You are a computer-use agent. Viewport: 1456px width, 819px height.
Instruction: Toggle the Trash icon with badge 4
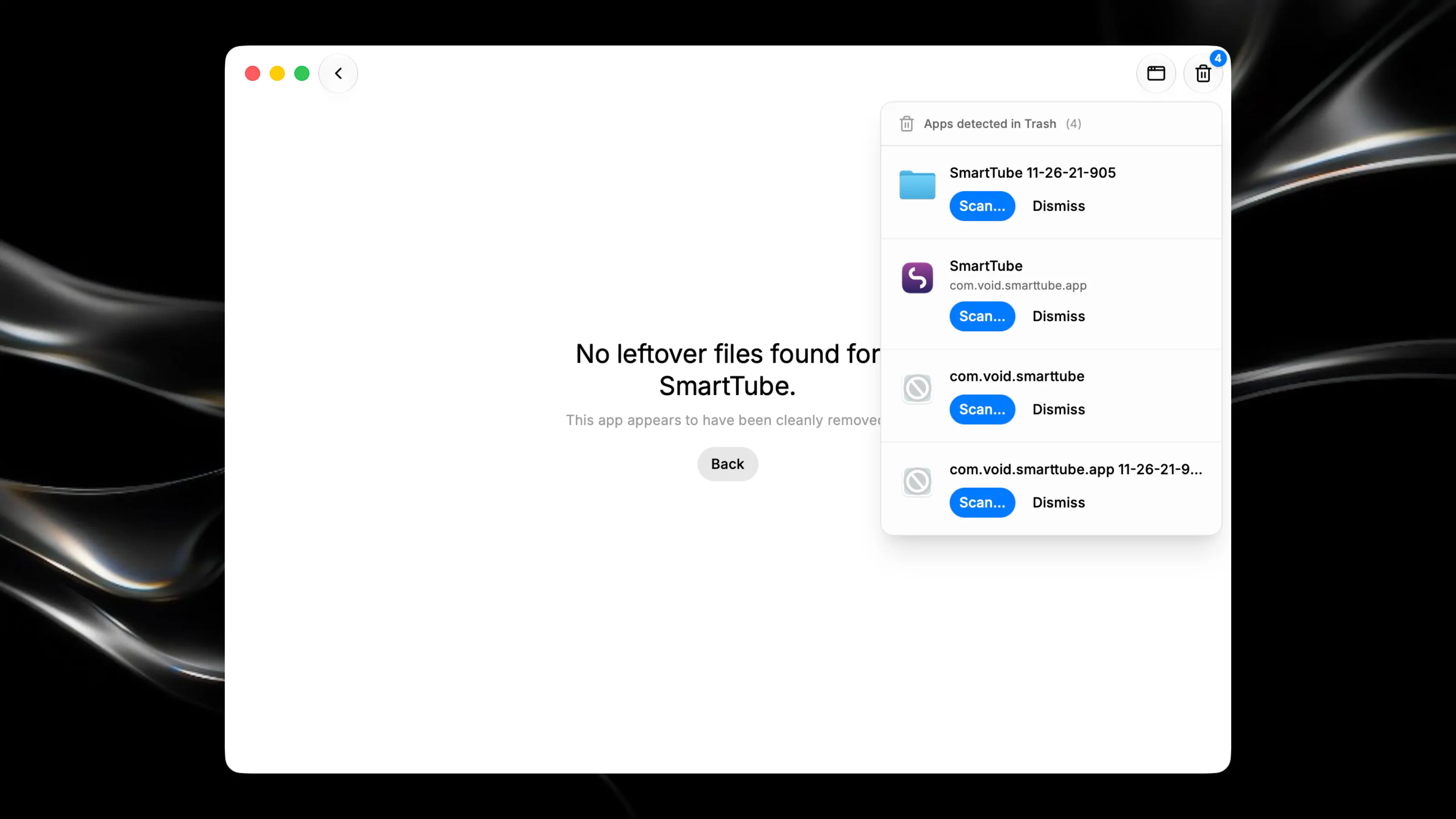pos(1203,73)
